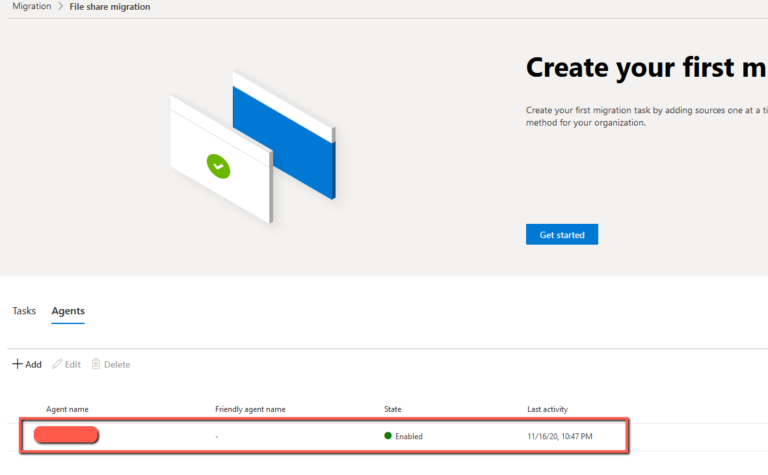Screen dimensions: 768x475
Task: Click the Edit pencil icon
Action: 58,364
